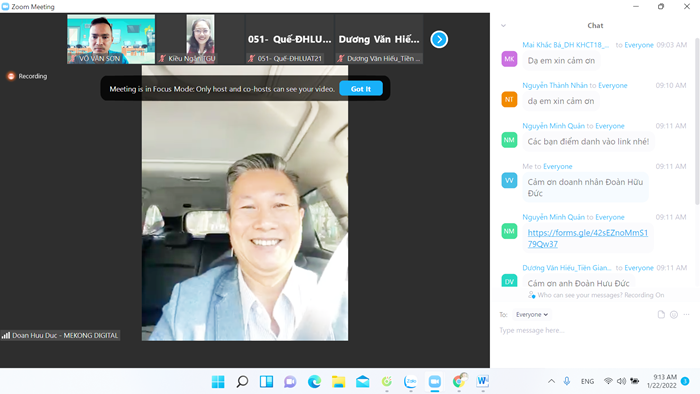Click the green DV avatar in chat

[x=509, y=280]
